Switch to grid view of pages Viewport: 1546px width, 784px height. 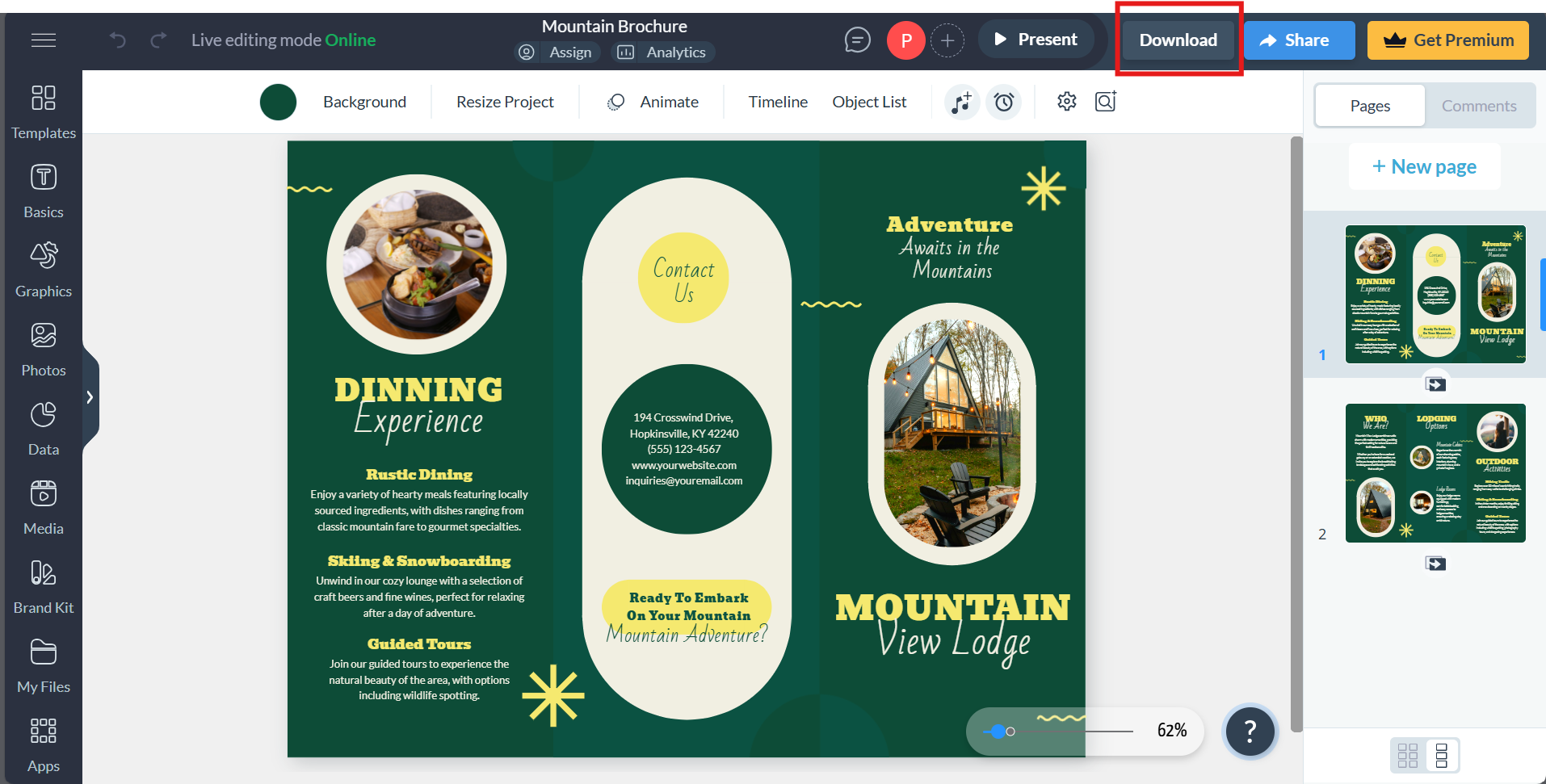[x=1408, y=755]
